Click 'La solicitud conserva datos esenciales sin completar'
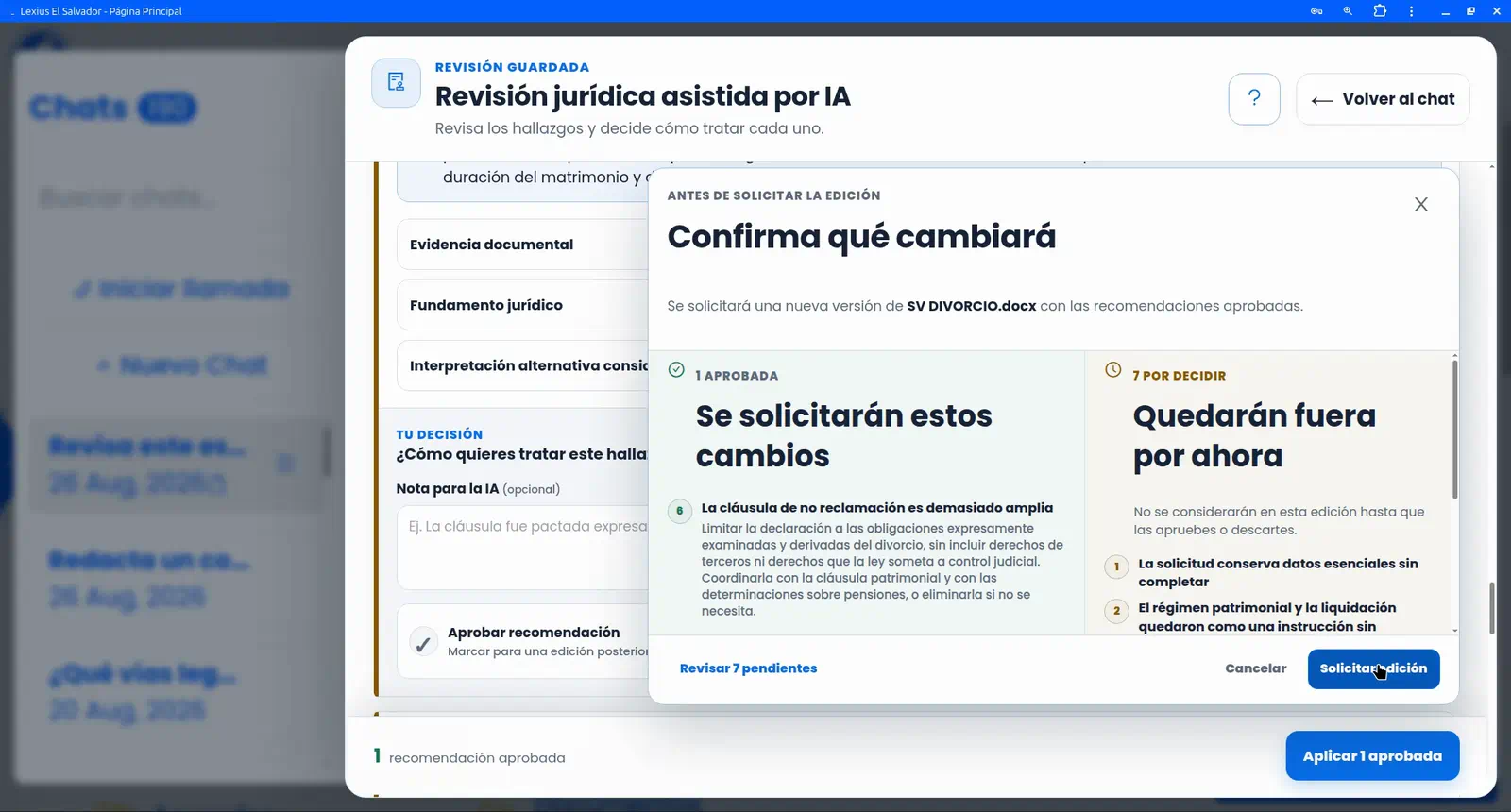The image size is (1511, 812). click(1278, 572)
